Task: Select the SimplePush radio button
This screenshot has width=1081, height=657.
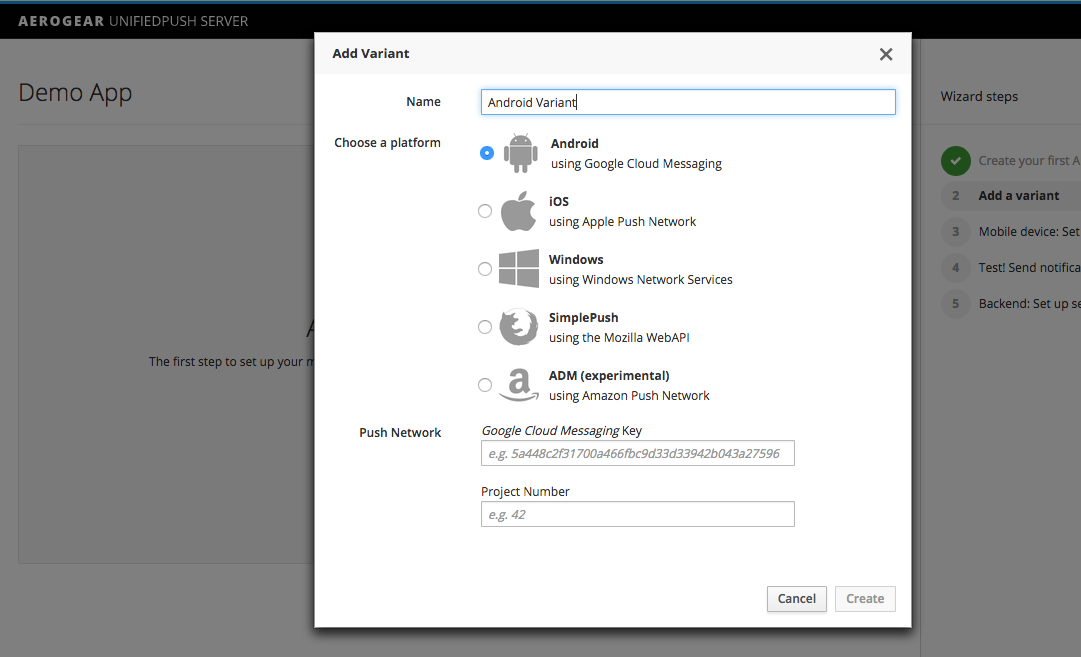Action: pyautogui.click(x=485, y=327)
